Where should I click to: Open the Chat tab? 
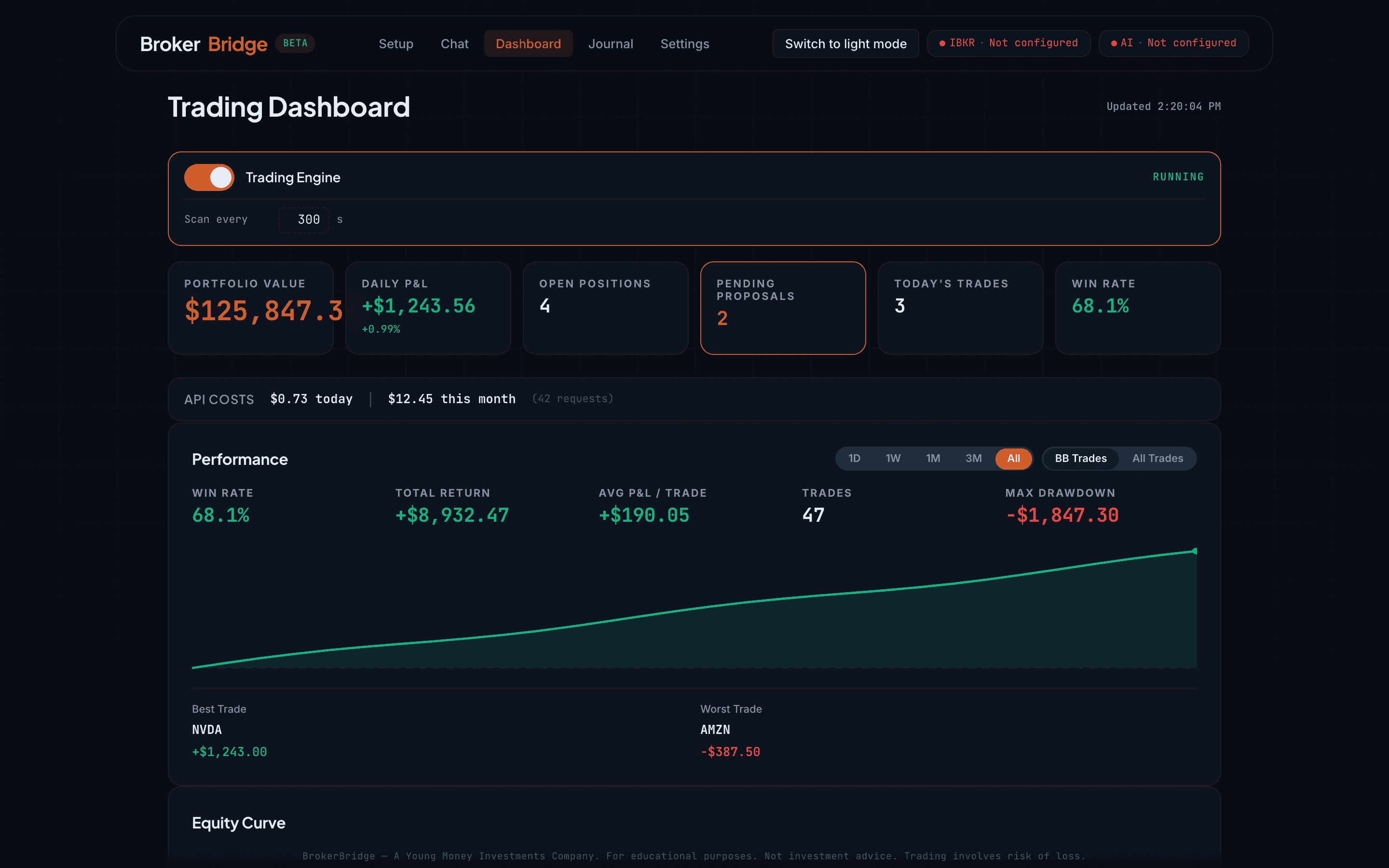pos(454,43)
